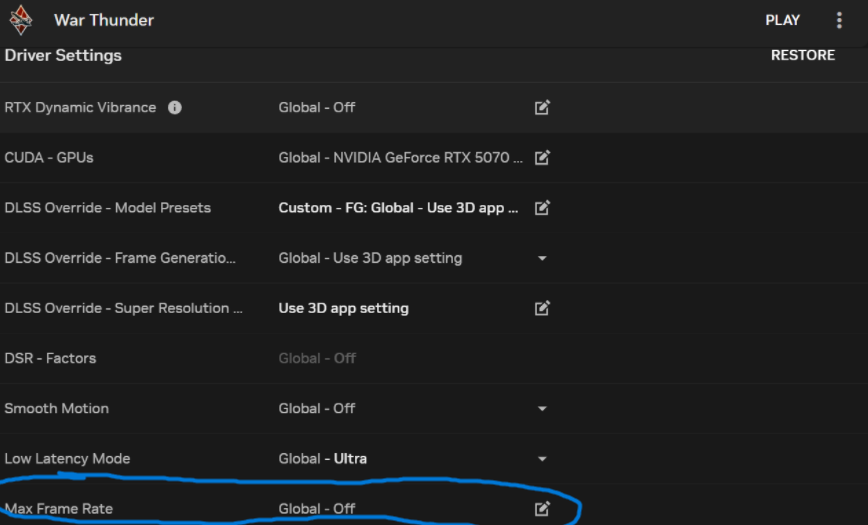Expand the Low Latency Mode dropdown arrow
The width and height of the screenshot is (868, 525).
(x=542, y=459)
